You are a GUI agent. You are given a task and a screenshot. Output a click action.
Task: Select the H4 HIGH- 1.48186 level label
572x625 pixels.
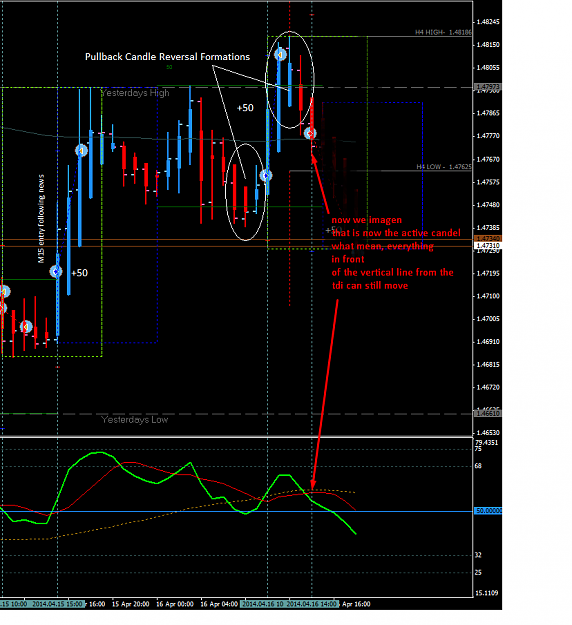pos(443,32)
